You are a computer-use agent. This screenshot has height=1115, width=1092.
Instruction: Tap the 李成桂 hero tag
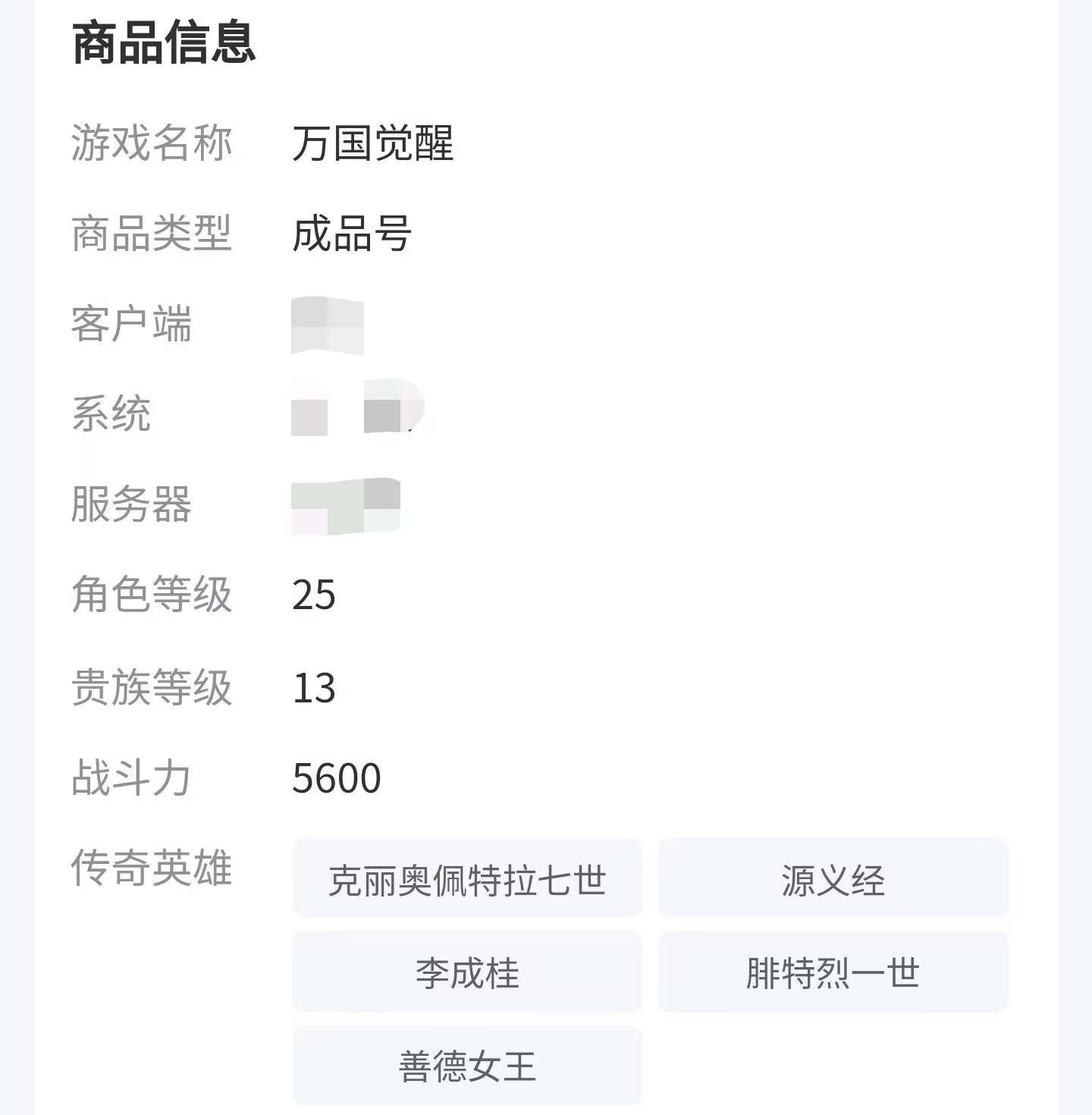click(467, 973)
